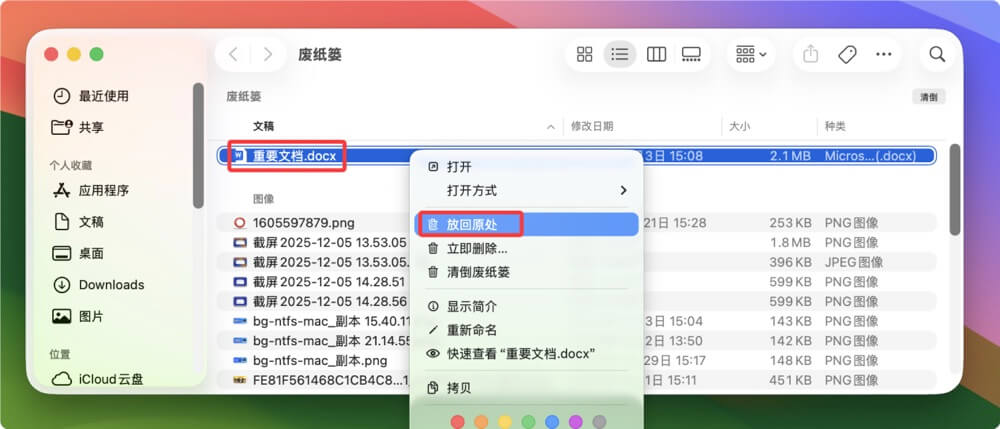1000x429 pixels.
Task: Choose 快速查看 “重要文档.docx” menu item
Action: click(x=526, y=353)
